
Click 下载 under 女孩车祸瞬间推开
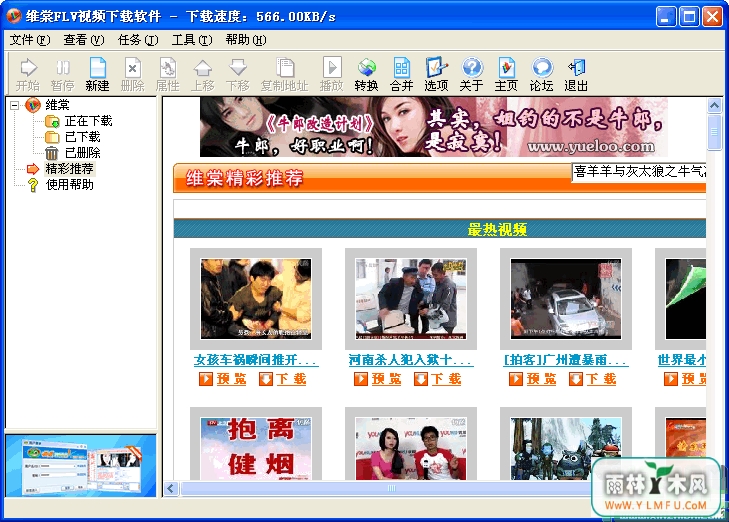(283, 379)
